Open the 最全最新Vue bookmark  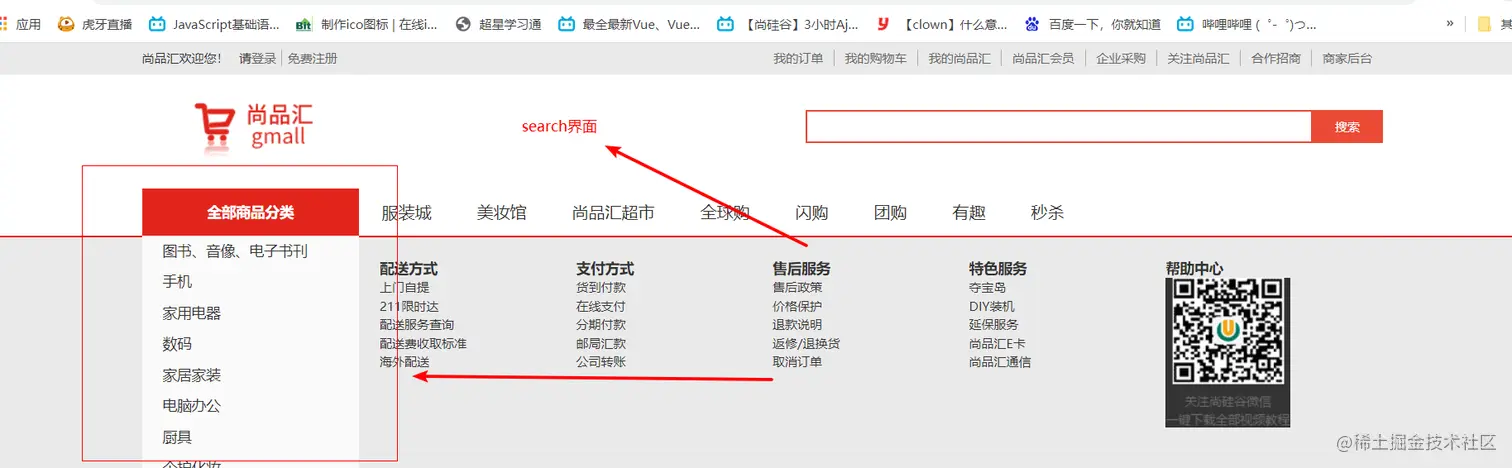(630, 24)
